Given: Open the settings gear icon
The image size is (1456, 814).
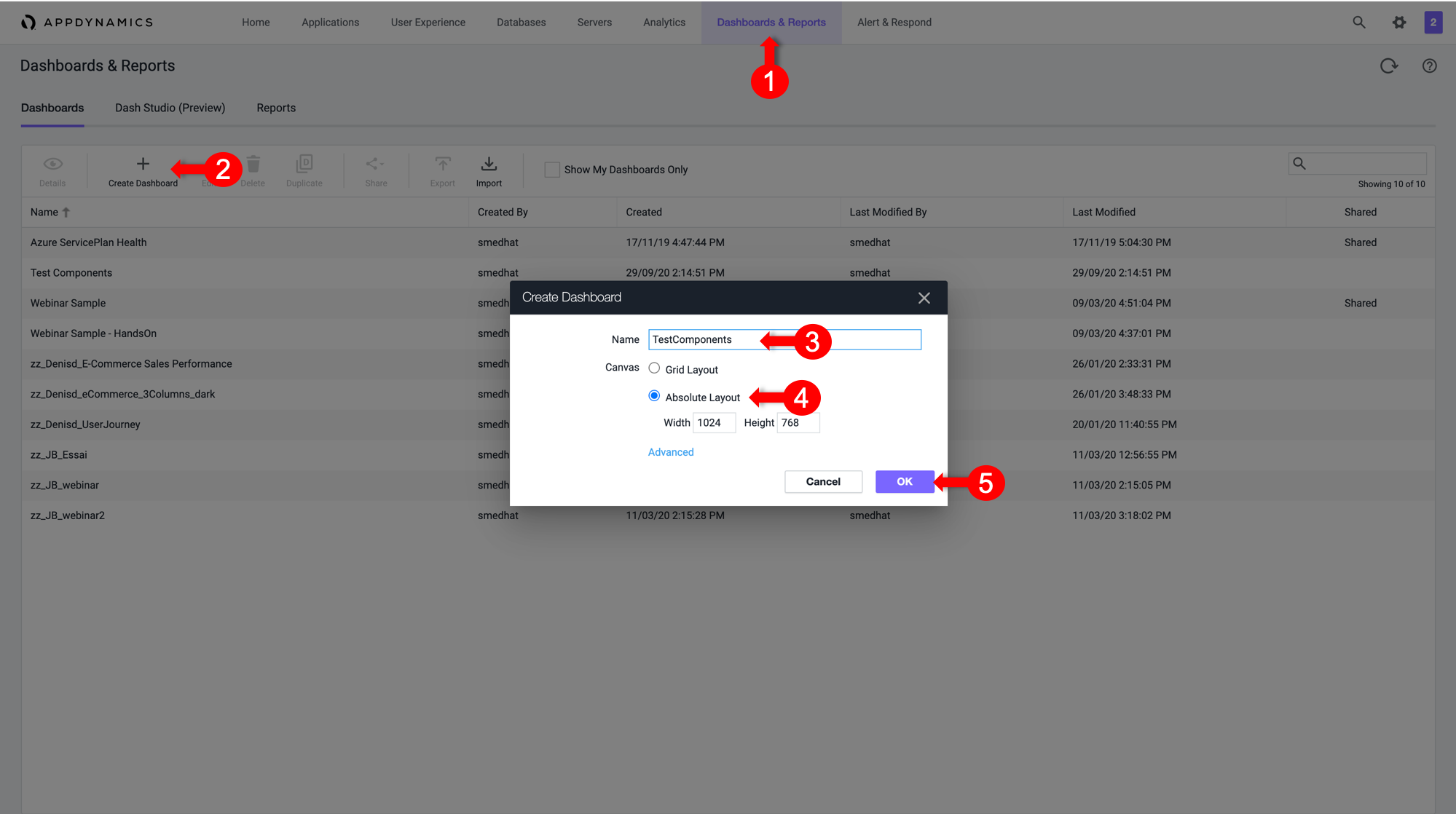Looking at the screenshot, I should click(1399, 22).
